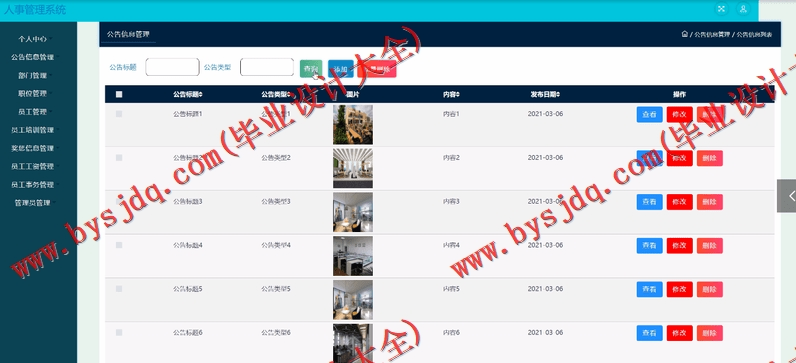Viewport: 796px width, 363px height.
Task: View the 公告标题1 row with 查看
Action: (x=649, y=115)
